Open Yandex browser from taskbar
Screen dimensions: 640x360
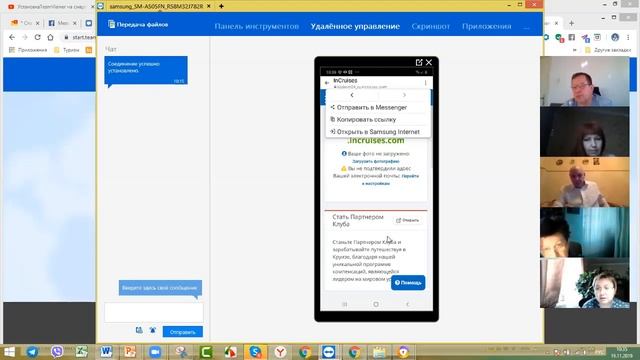pos(280,351)
